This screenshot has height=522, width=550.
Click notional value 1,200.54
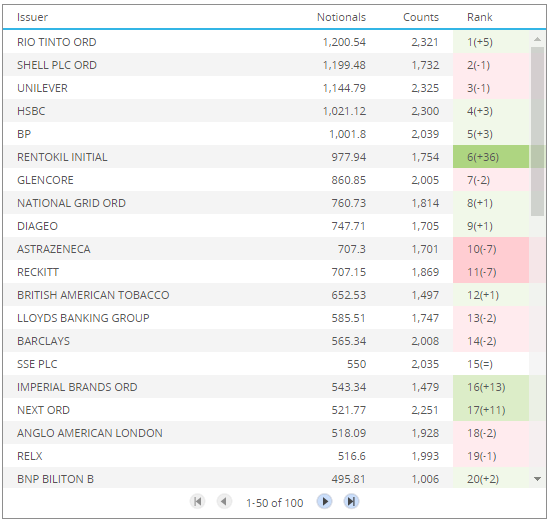point(344,42)
